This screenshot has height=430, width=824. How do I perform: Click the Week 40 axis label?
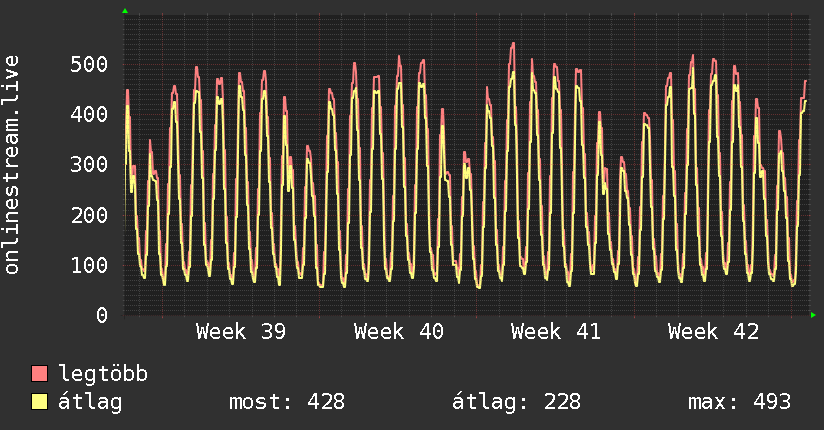398,332
